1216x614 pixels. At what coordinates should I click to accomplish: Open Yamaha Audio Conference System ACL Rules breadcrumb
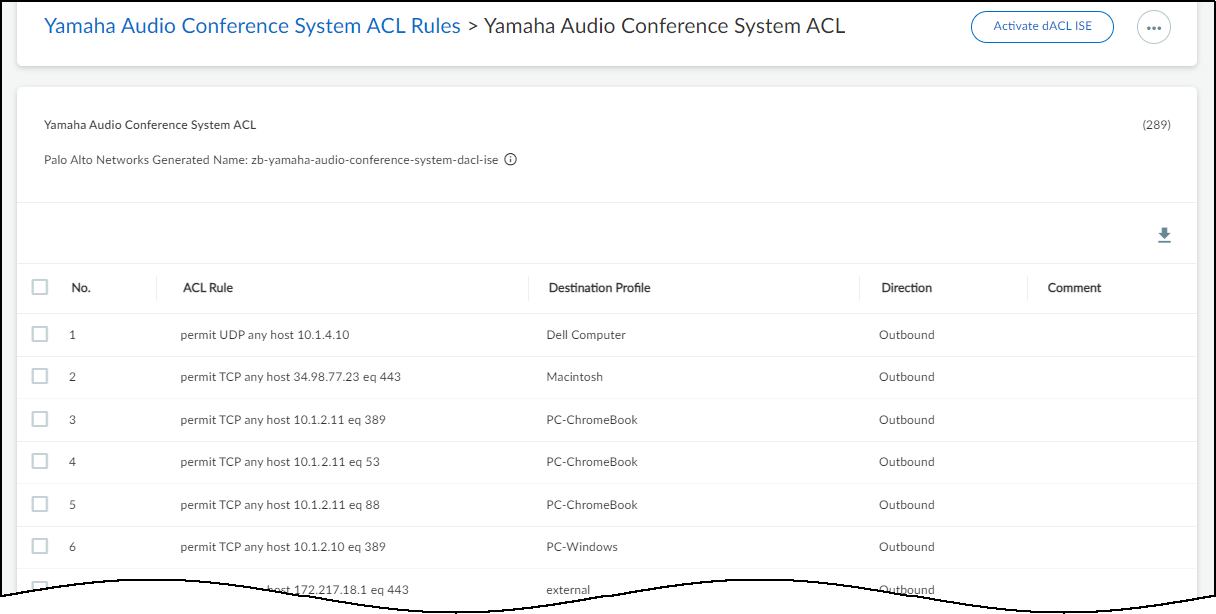pos(252,26)
